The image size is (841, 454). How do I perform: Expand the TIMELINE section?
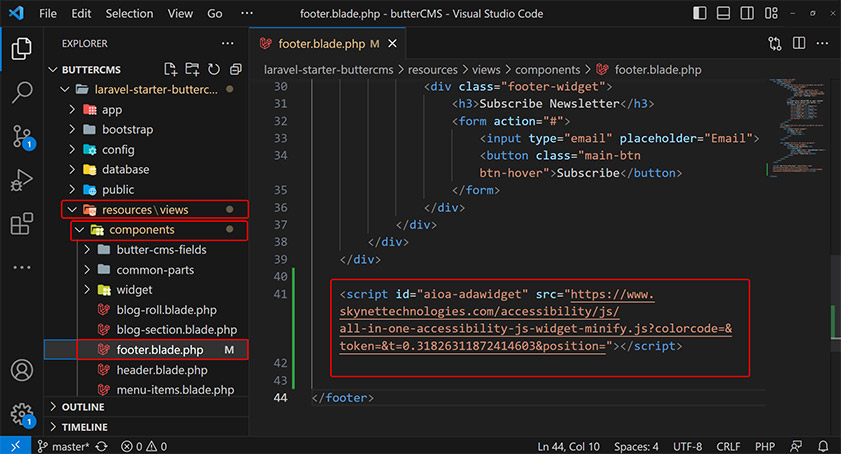(84, 426)
